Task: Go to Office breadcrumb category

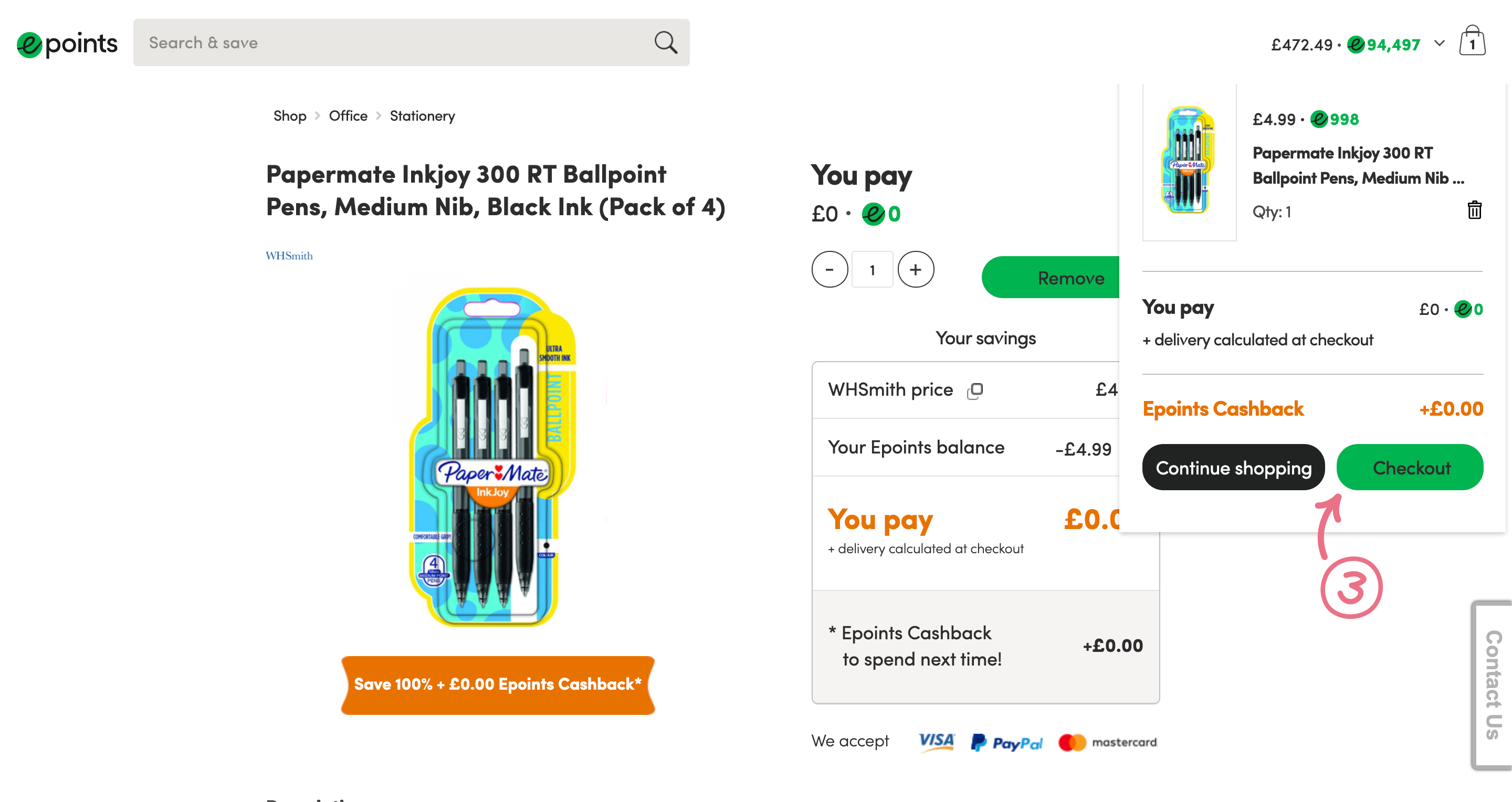Action: click(x=348, y=116)
